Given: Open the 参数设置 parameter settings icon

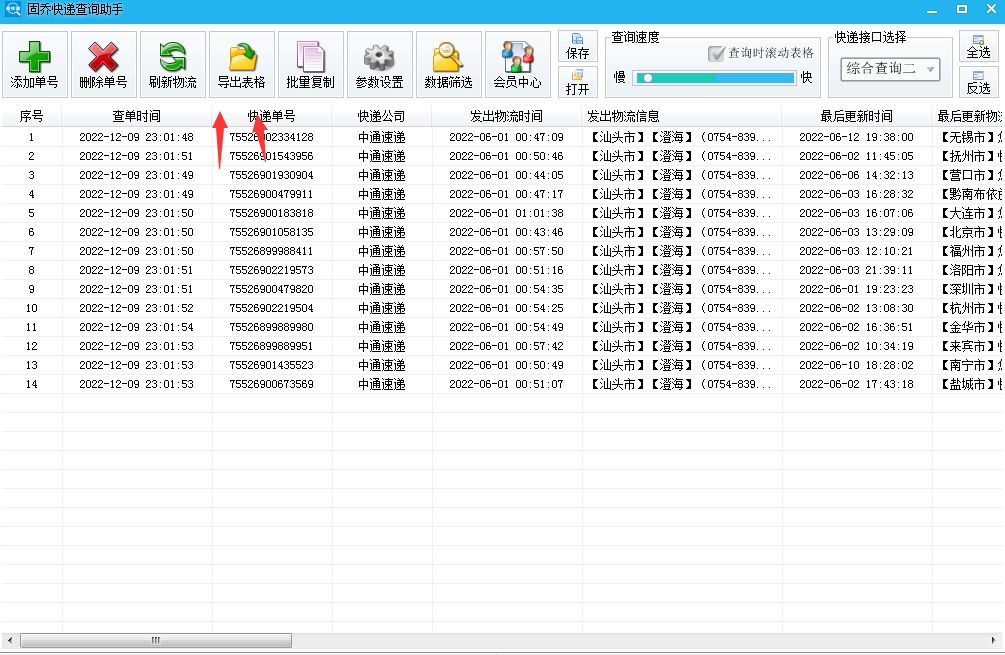Looking at the screenshot, I should [x=379, y=62].
